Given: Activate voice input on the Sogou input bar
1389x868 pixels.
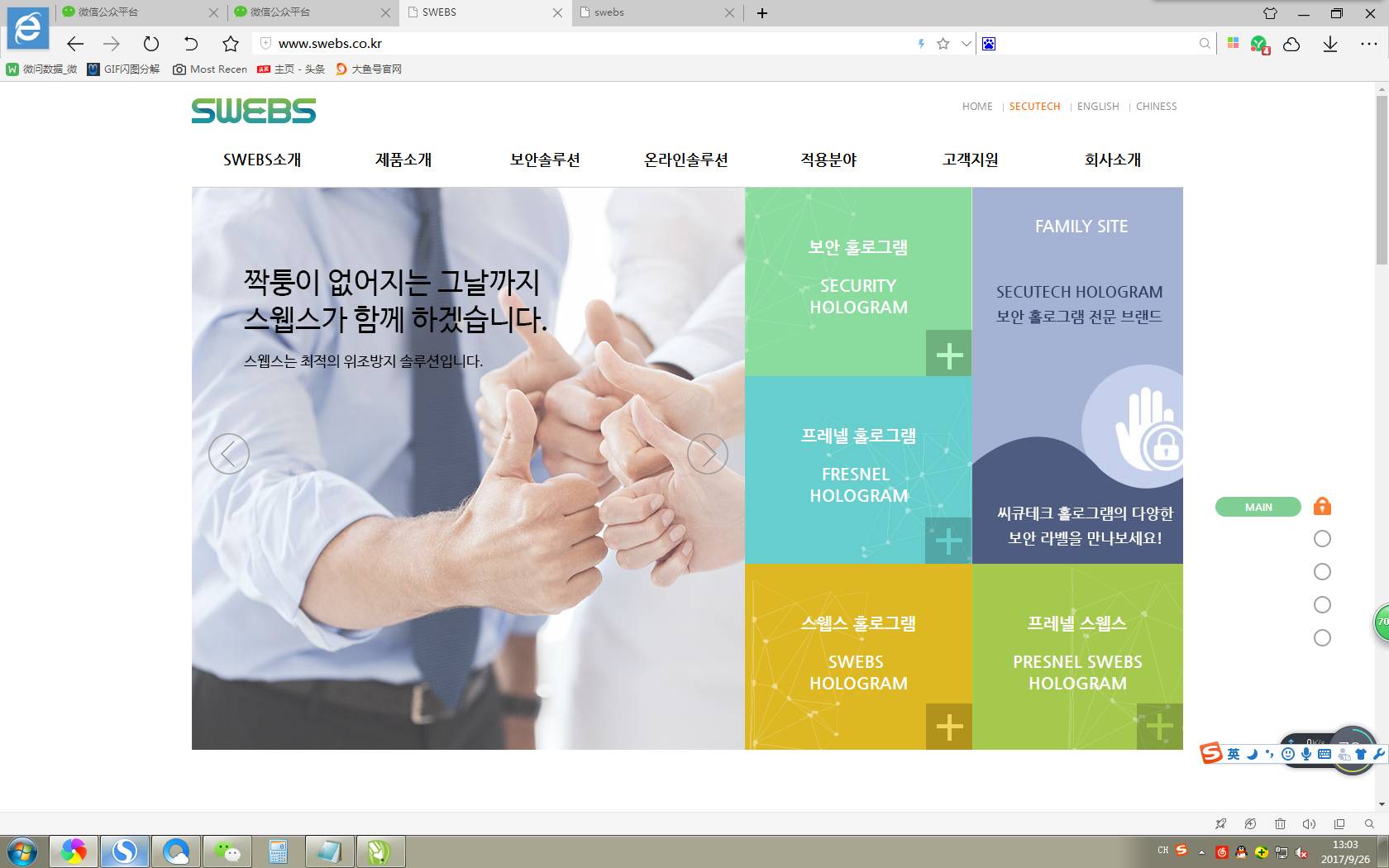Looking at the screenshot, I should click(x=1306, y=754).
